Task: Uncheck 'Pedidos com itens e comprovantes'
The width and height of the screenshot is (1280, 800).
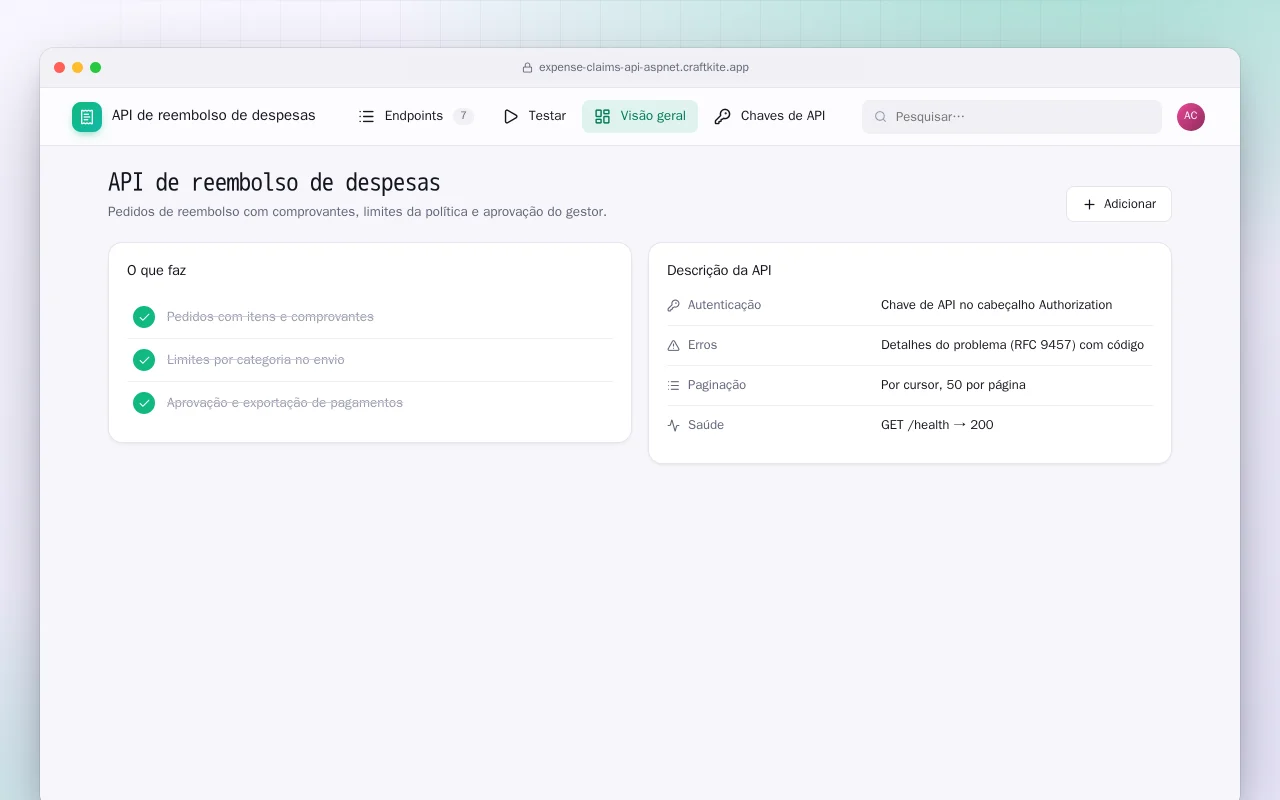Action: click(x=144, y=317)
